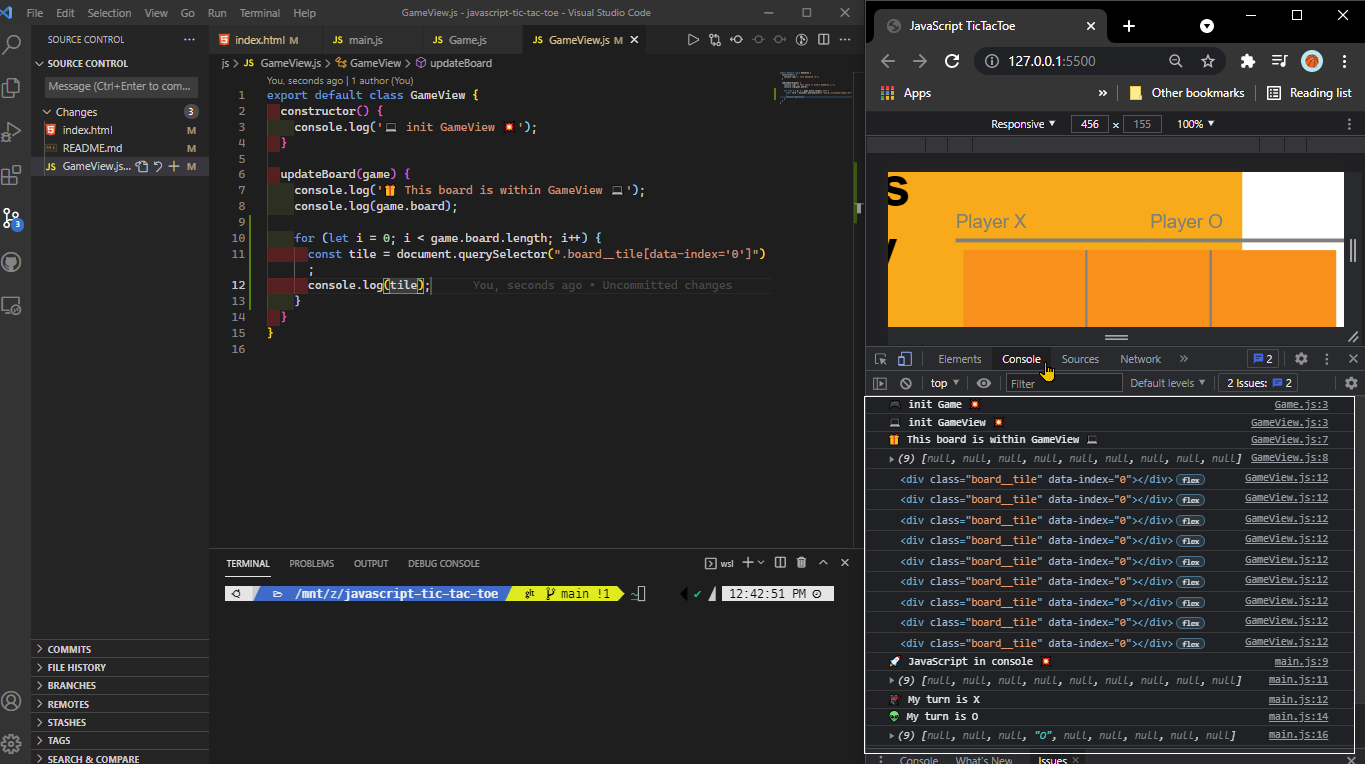
Task: Switch to the Sources tab in DevTools
Action: click(x=1080, y=359)
